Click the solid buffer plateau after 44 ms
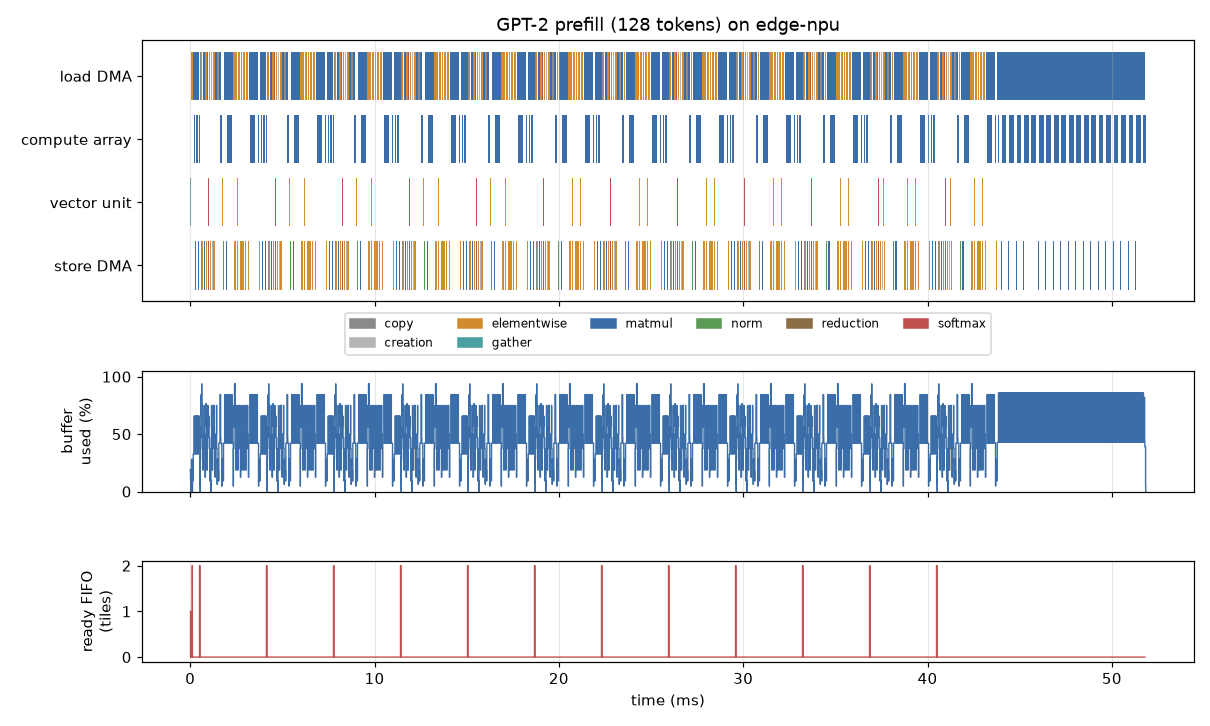Screen dimensions: 1210x726 tap(1070, 418)
